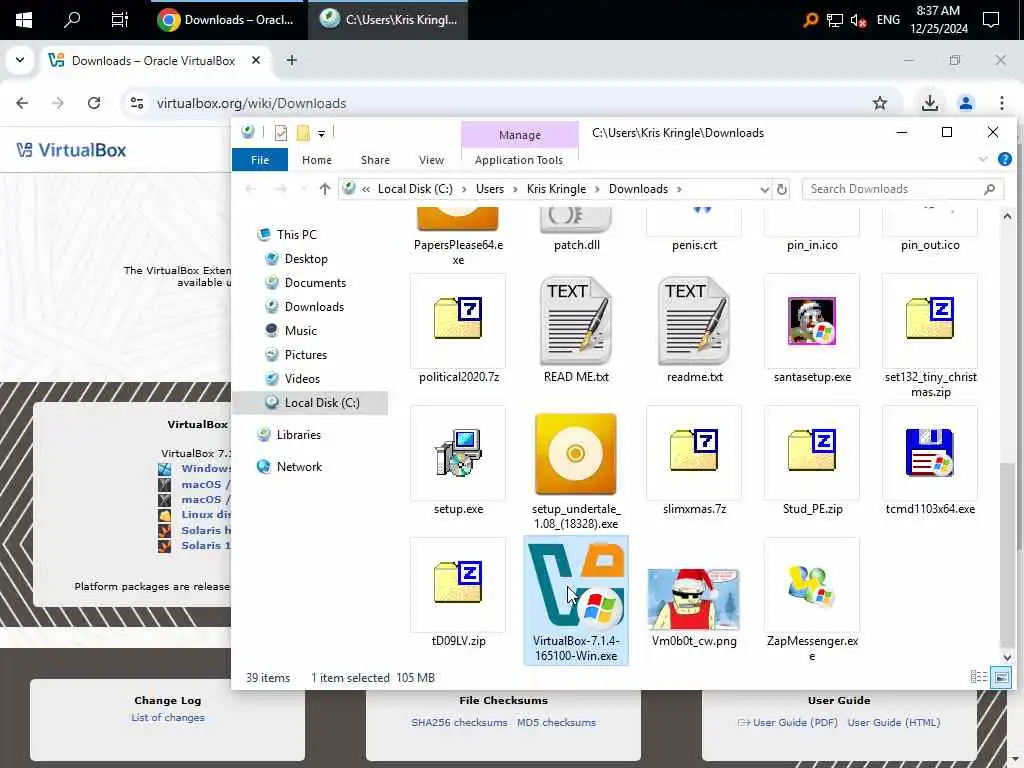
Task: Select Desktop in navigation pane
Action: tap(306, 259)
